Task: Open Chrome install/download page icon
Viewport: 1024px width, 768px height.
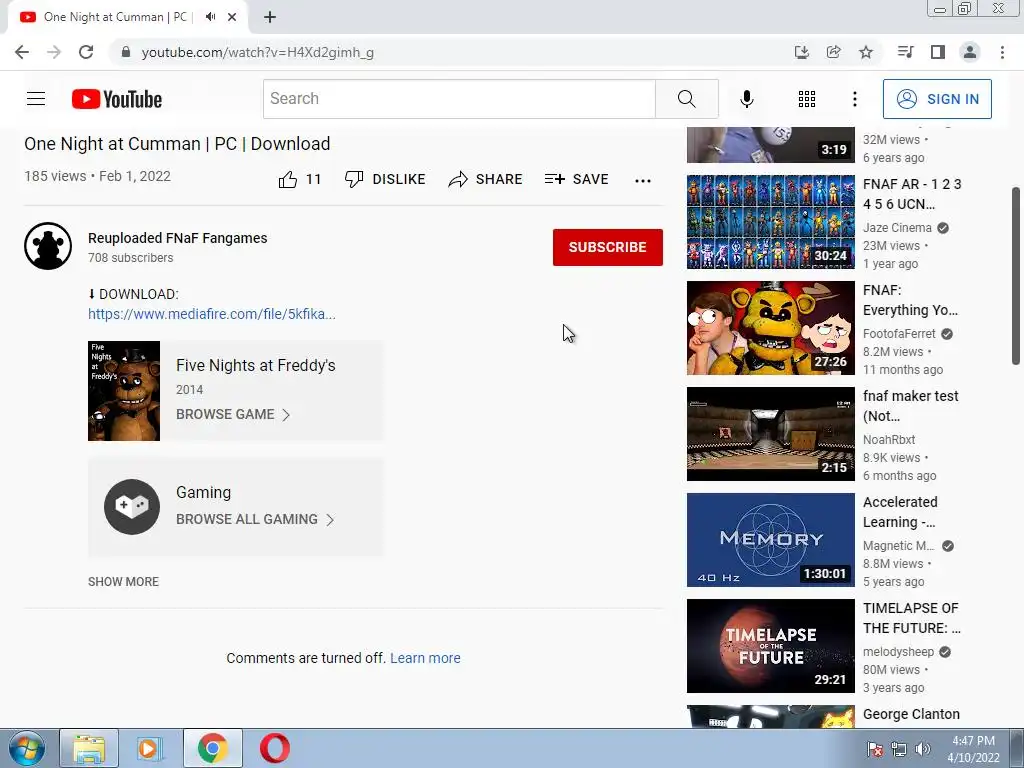Action: pos(801,52)
